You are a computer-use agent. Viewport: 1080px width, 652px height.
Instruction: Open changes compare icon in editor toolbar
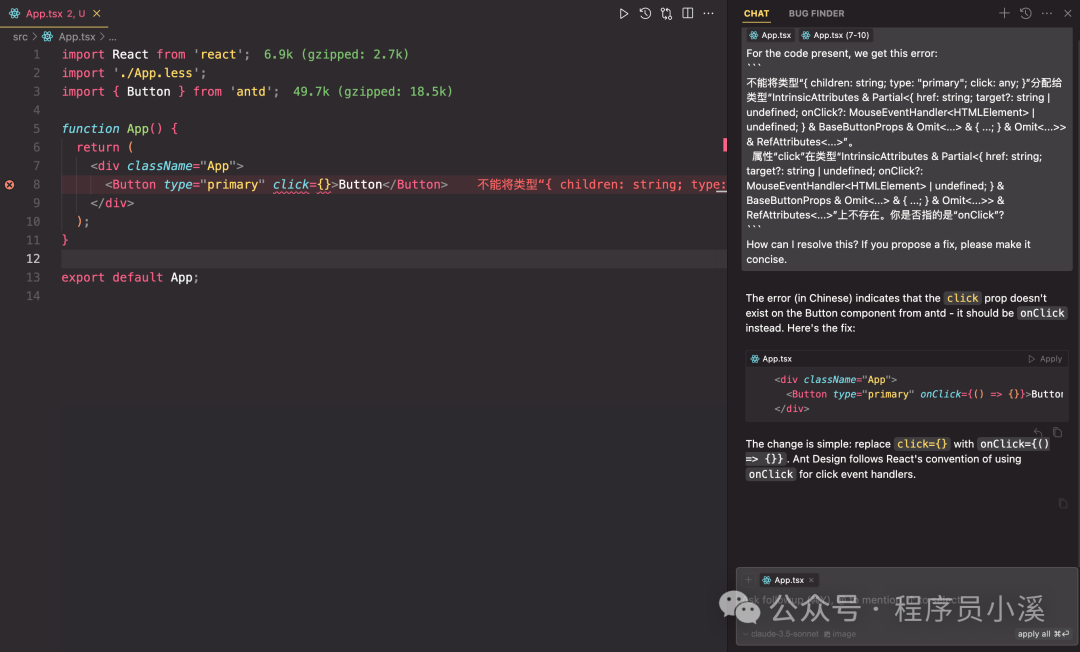pyautogui.click(x=666, y=14)
